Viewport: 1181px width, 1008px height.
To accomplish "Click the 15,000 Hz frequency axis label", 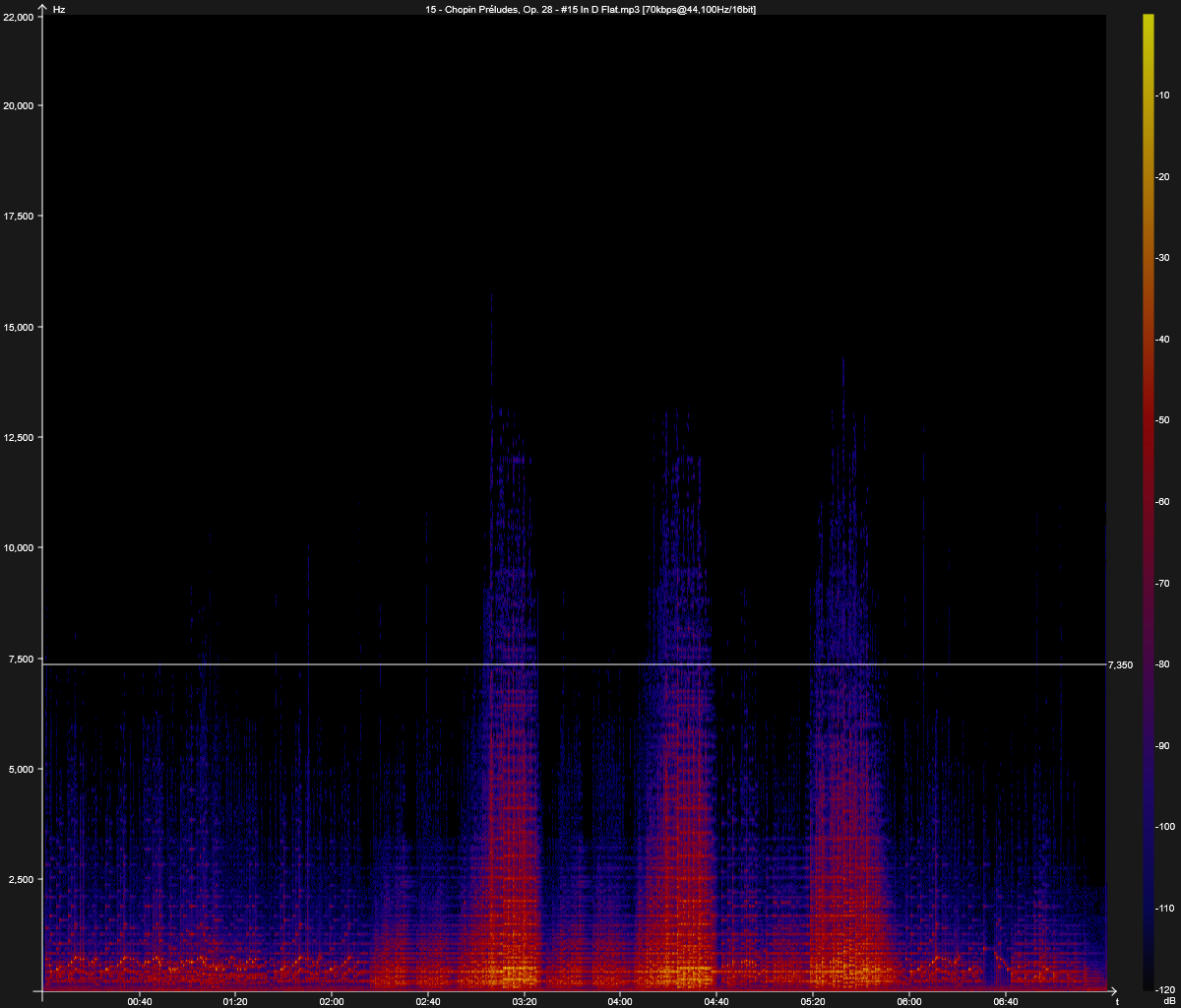I will click(20, 327).
